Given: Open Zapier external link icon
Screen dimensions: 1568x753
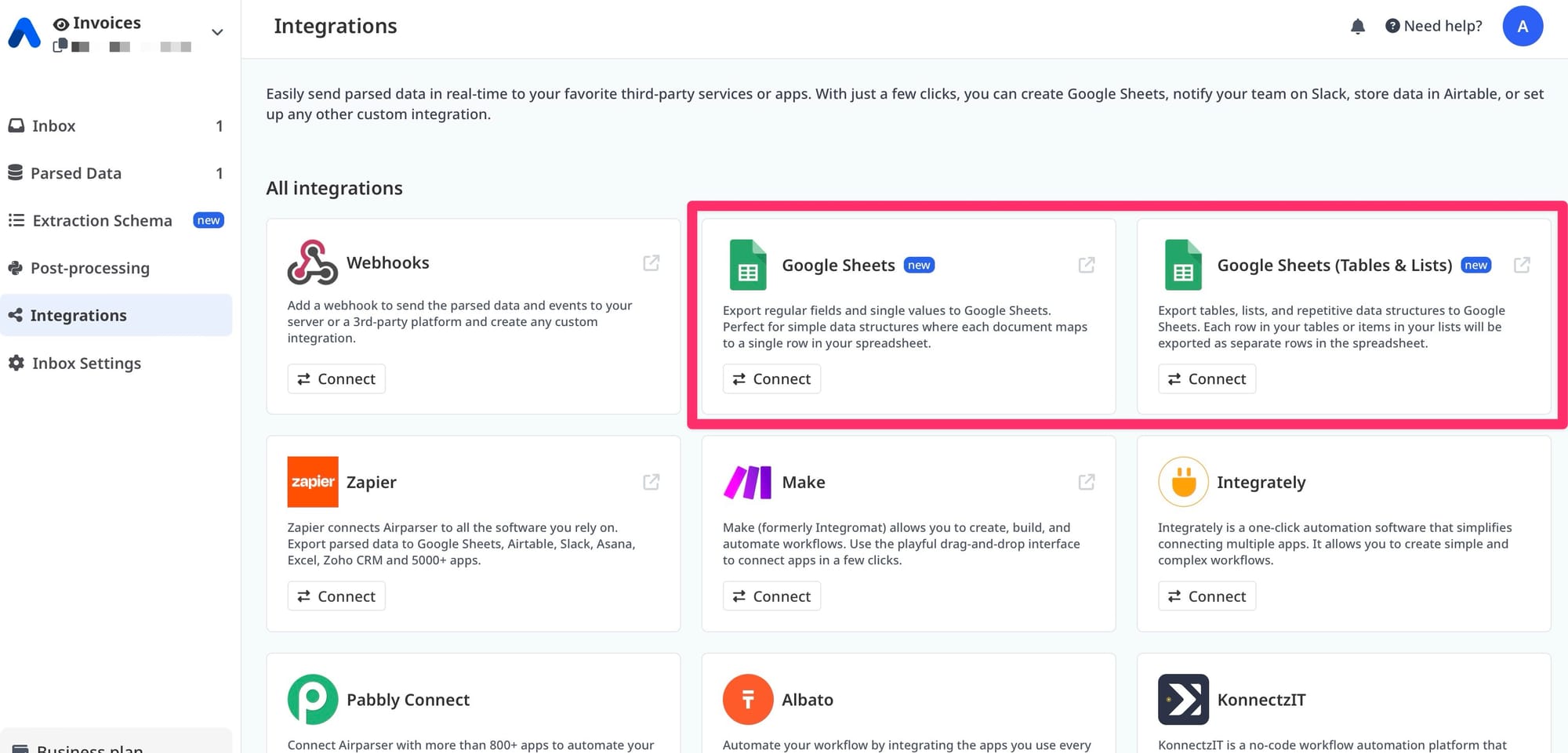Looking at the screenshot, I should pyautogui.click(x=651, y=483).
